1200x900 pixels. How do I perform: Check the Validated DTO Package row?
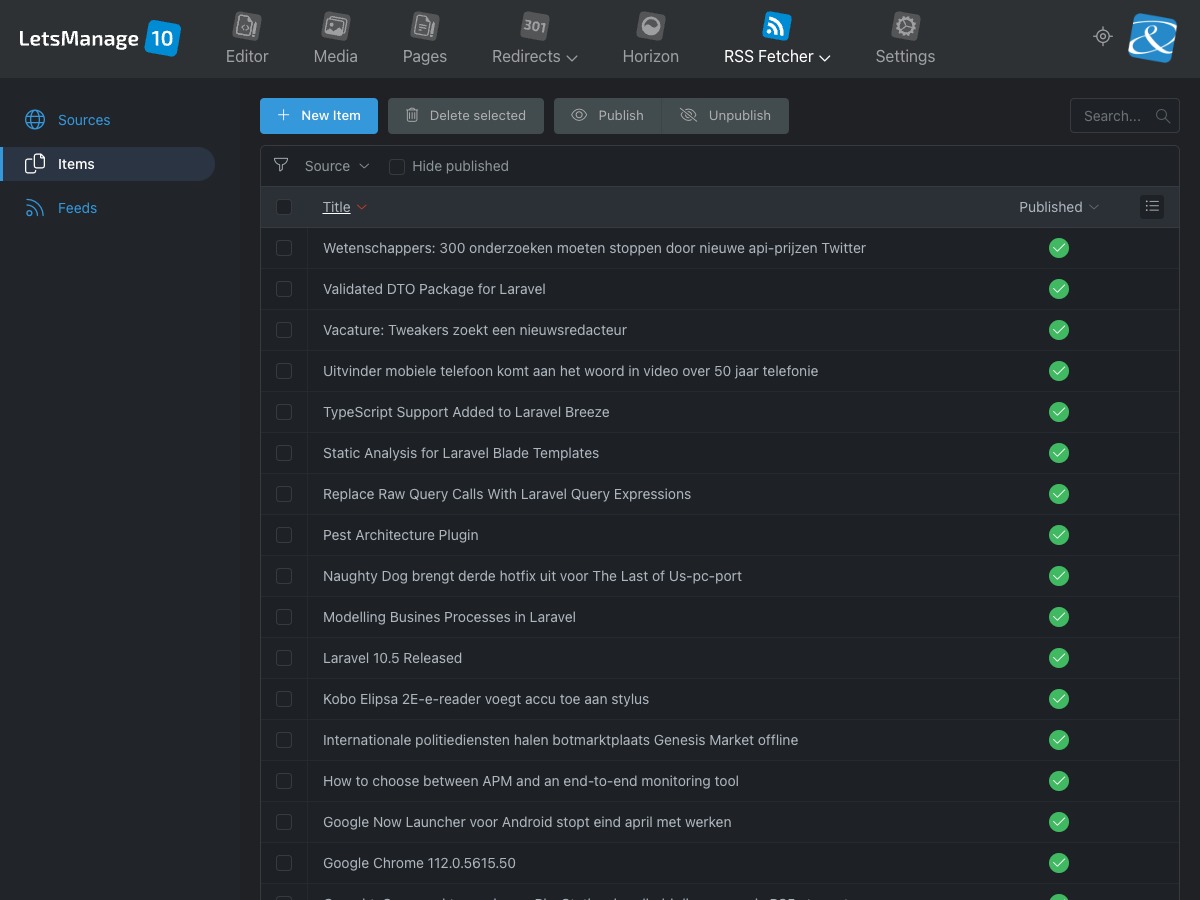click(x=284, y=289)
